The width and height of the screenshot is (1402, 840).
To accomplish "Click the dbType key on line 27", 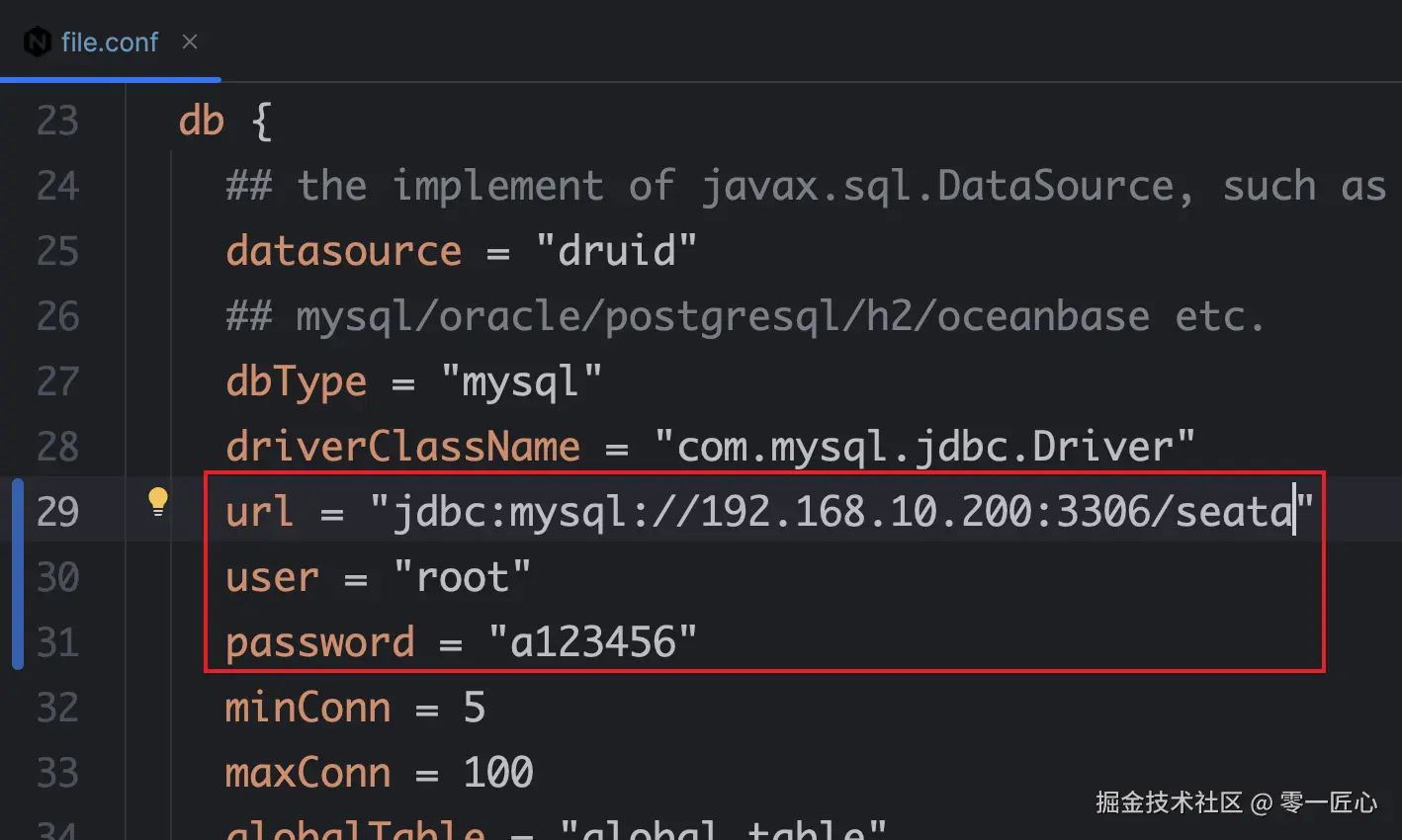I will (296, 382).
